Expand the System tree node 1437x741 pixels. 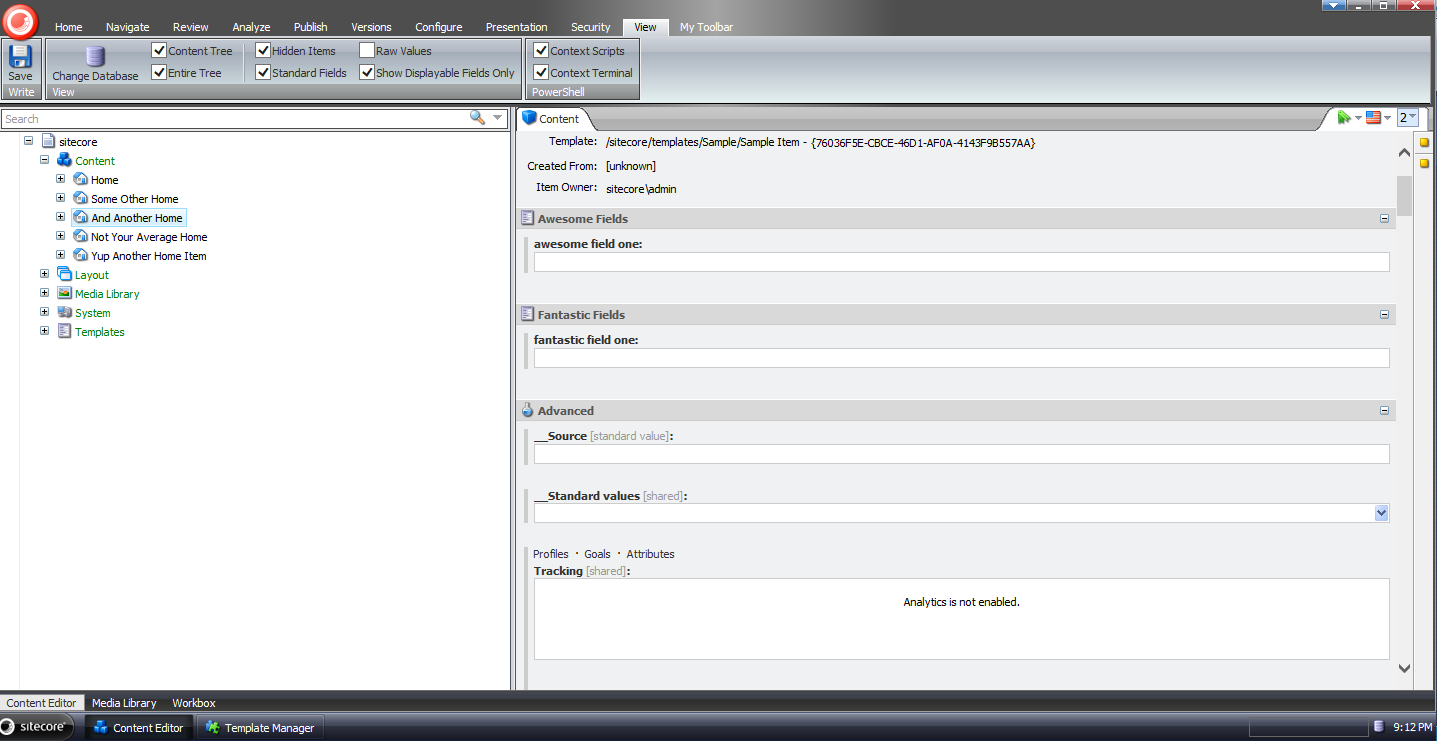[44, 313]
